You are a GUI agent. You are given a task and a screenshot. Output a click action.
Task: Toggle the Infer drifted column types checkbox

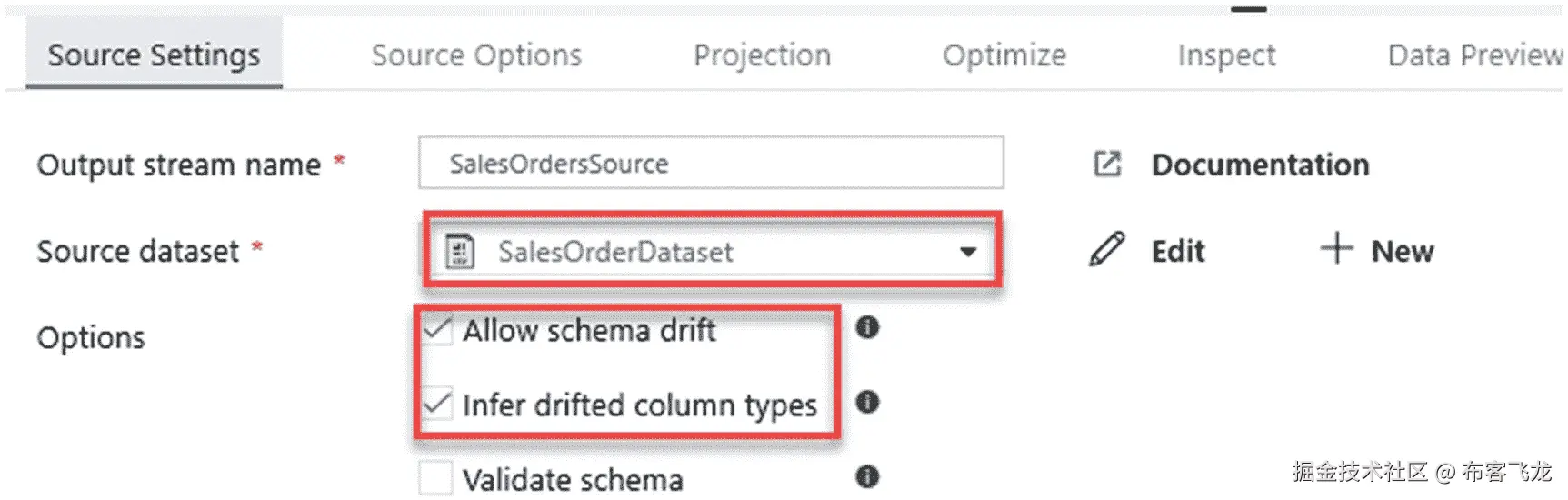(x=437, y=404)
